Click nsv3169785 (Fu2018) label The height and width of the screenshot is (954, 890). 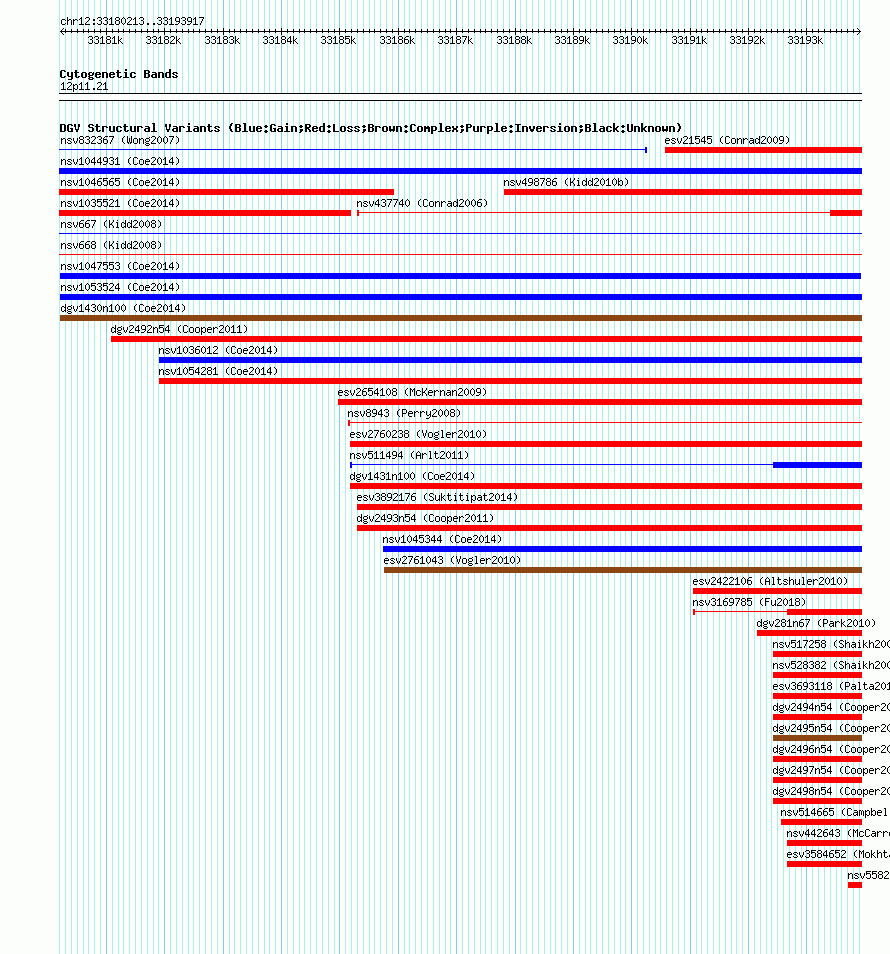(749, 602)
